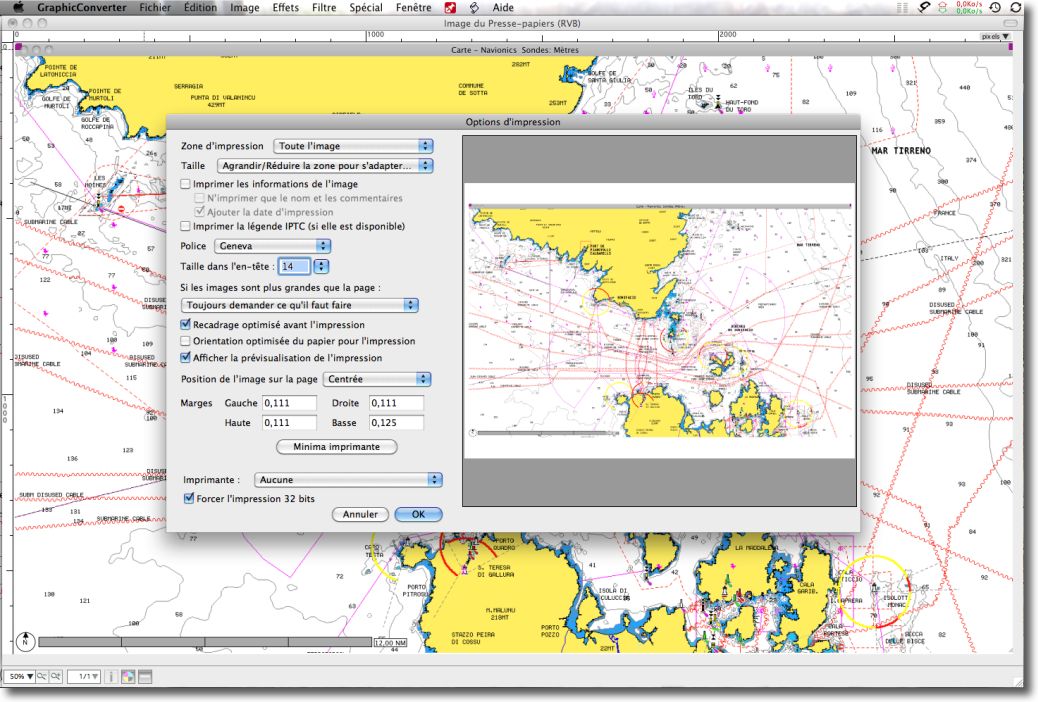Click the Haute margin input field

click(x=289, y=423)
